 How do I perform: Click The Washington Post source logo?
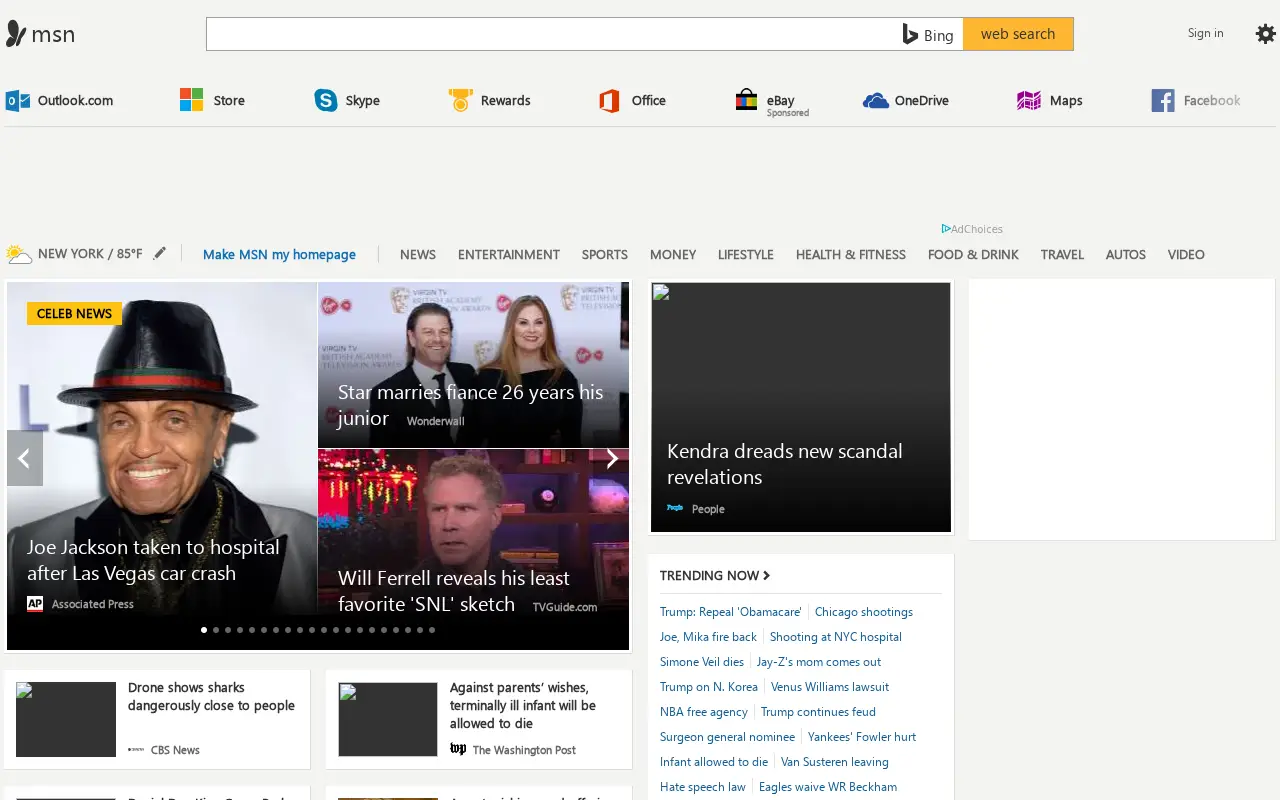point(458,749)
